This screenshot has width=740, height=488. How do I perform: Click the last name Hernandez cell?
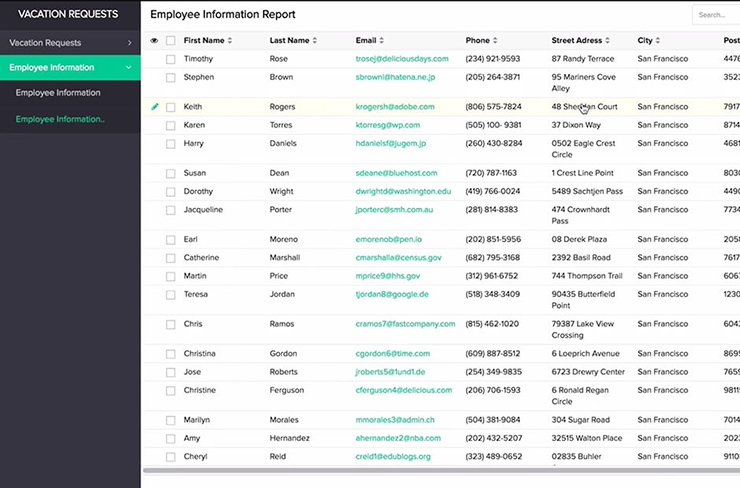(x=290, y=439)
